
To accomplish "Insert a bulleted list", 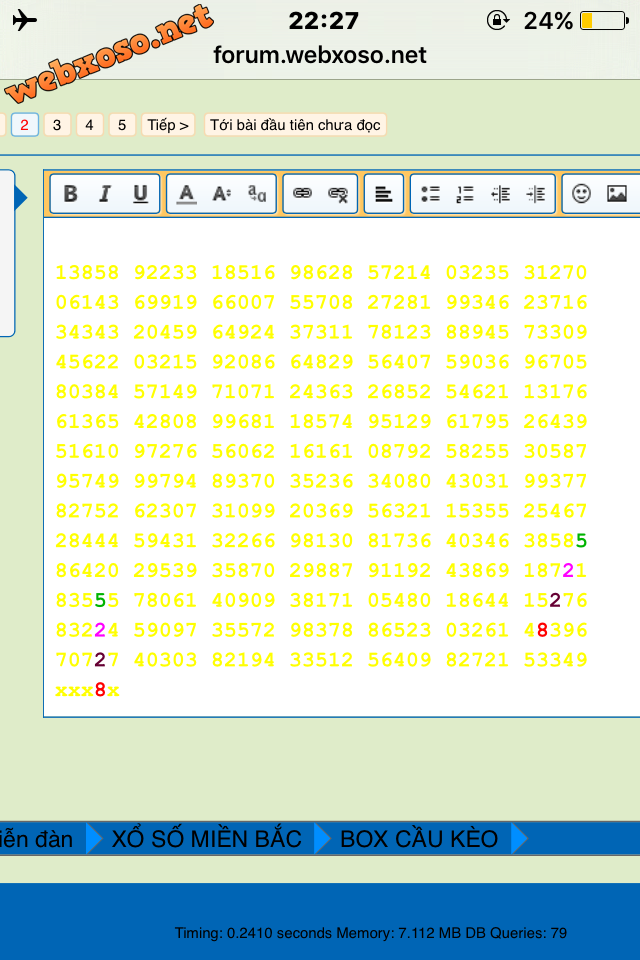I will click(x=430, y=194).
